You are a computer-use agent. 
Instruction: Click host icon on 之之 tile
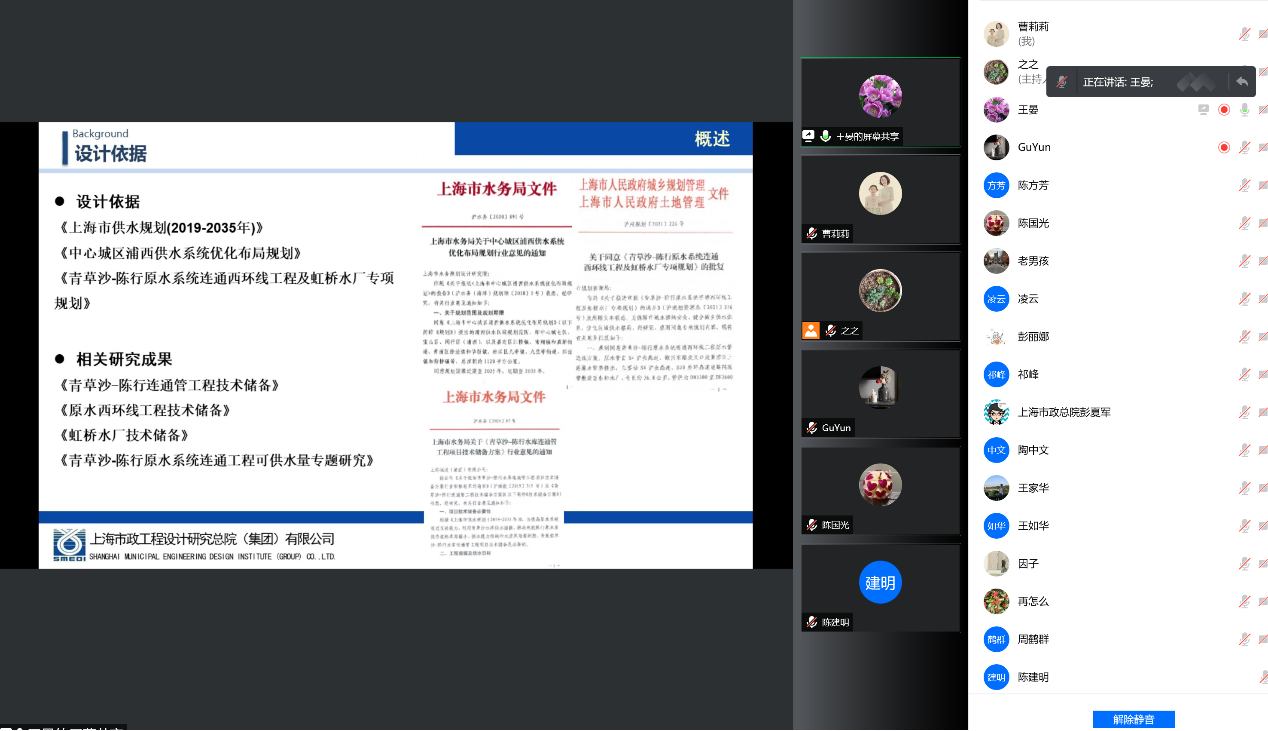click(x=811, y=330)
